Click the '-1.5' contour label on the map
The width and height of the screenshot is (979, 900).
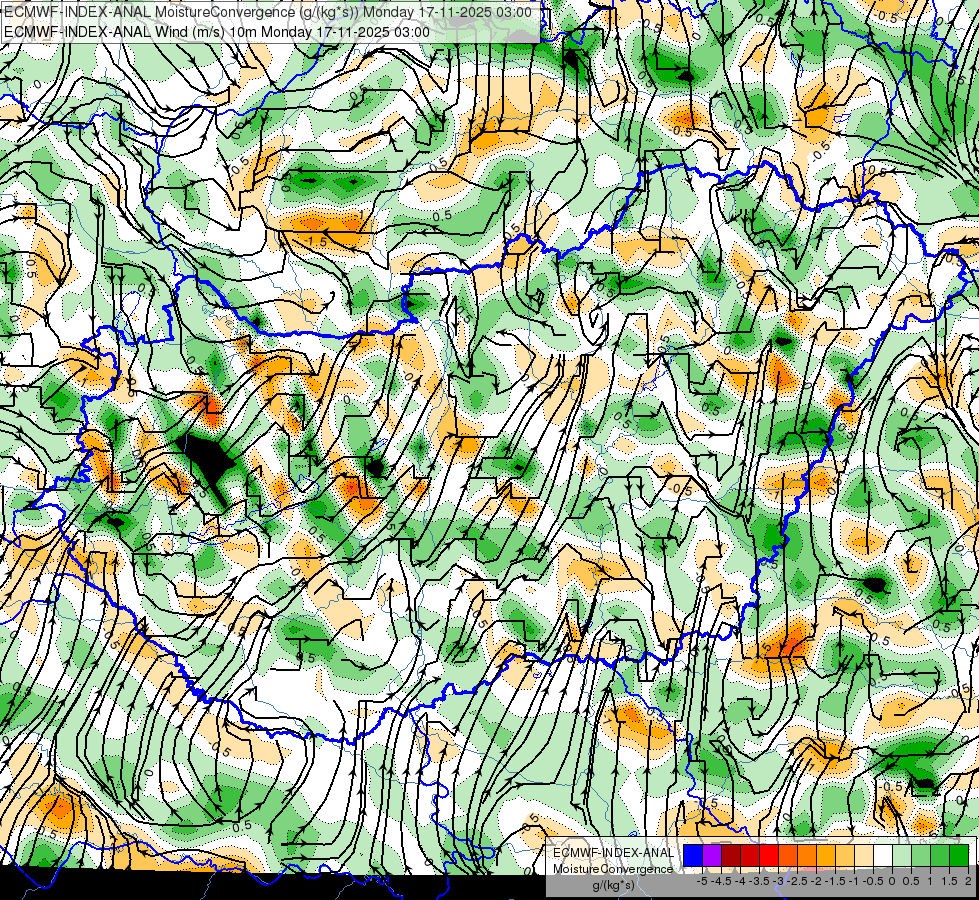click(315, 240)
